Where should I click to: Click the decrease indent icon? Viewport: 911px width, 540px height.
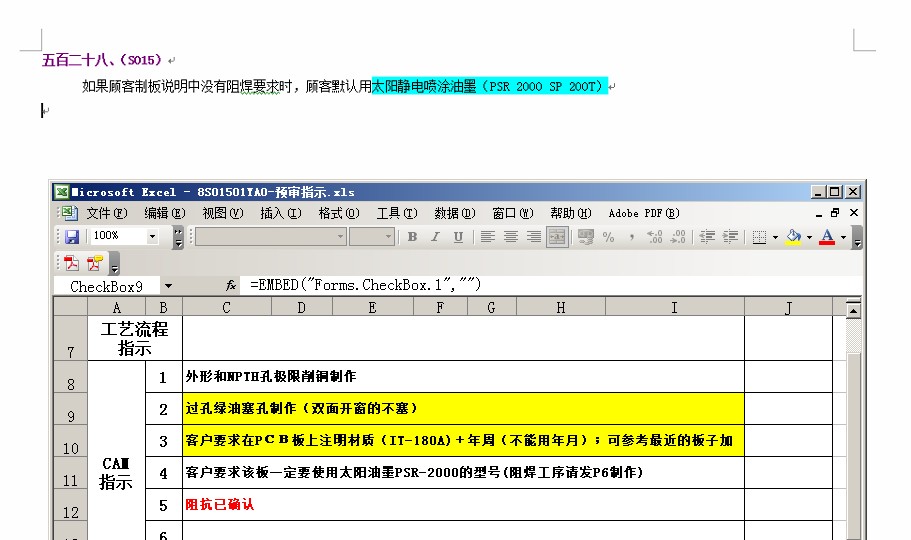[x=707, y=237]
